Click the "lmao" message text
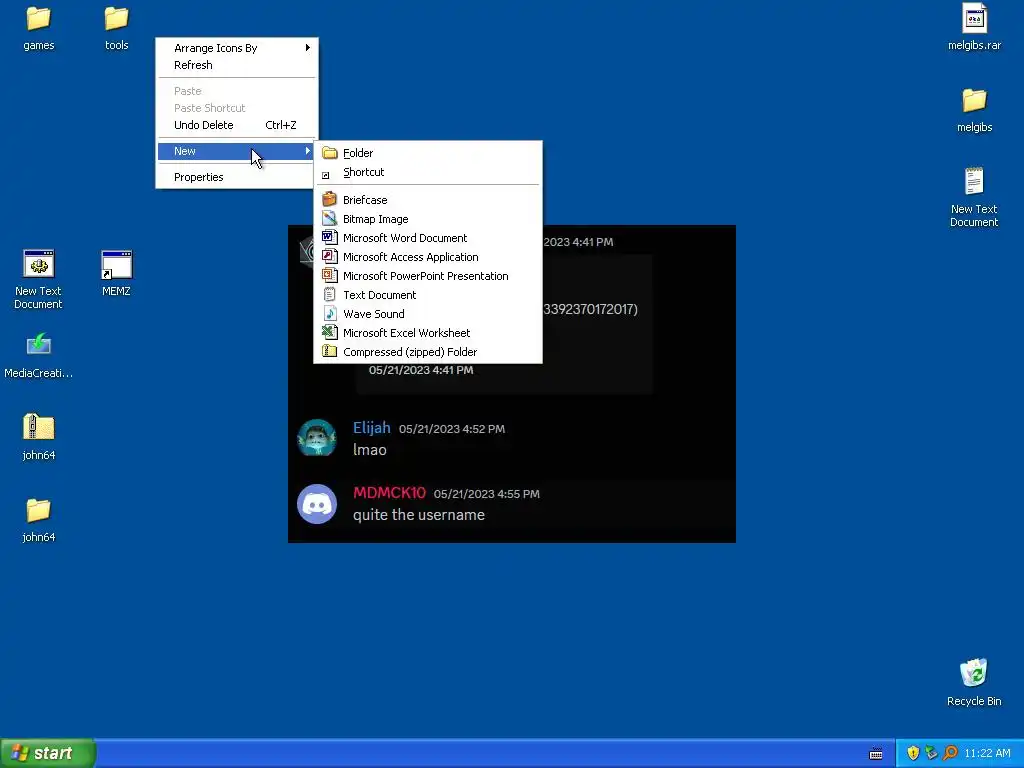The height and width of the screenshot is (768, 1024). pyautogui.click(x=370, y=449)
